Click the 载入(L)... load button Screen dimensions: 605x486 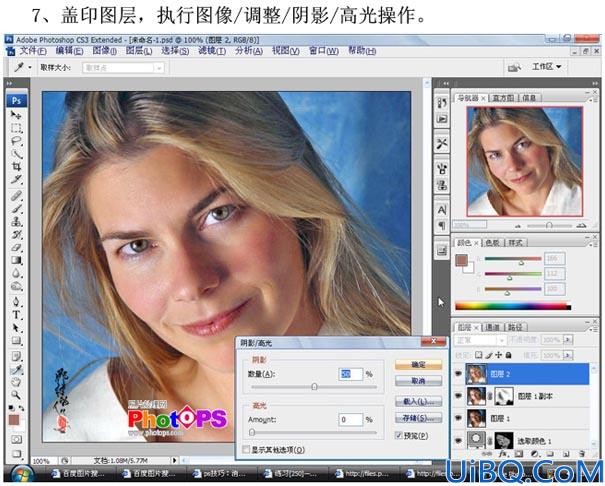coord(418,402)
